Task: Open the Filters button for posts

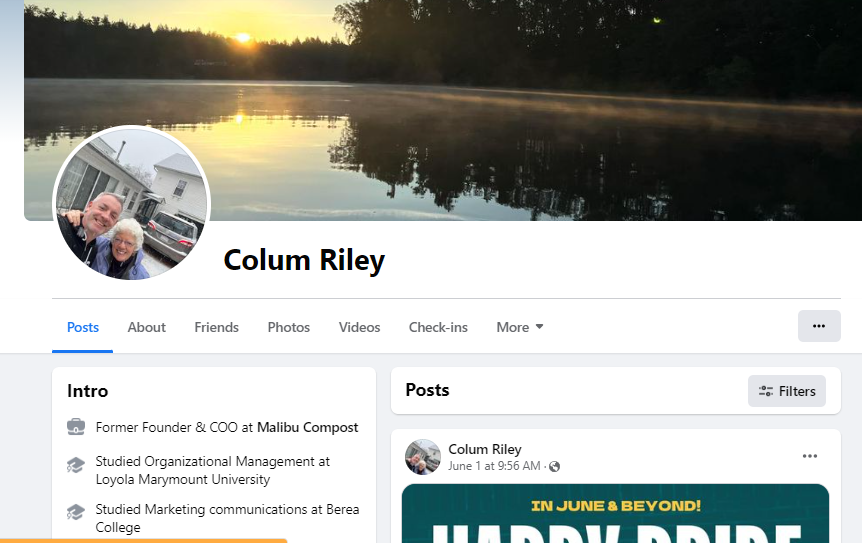Action: pos(787,391)
